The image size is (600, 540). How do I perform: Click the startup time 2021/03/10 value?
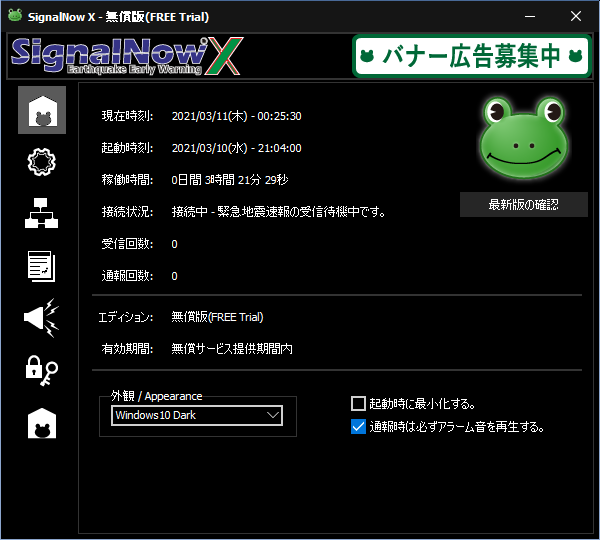(236, 148)
